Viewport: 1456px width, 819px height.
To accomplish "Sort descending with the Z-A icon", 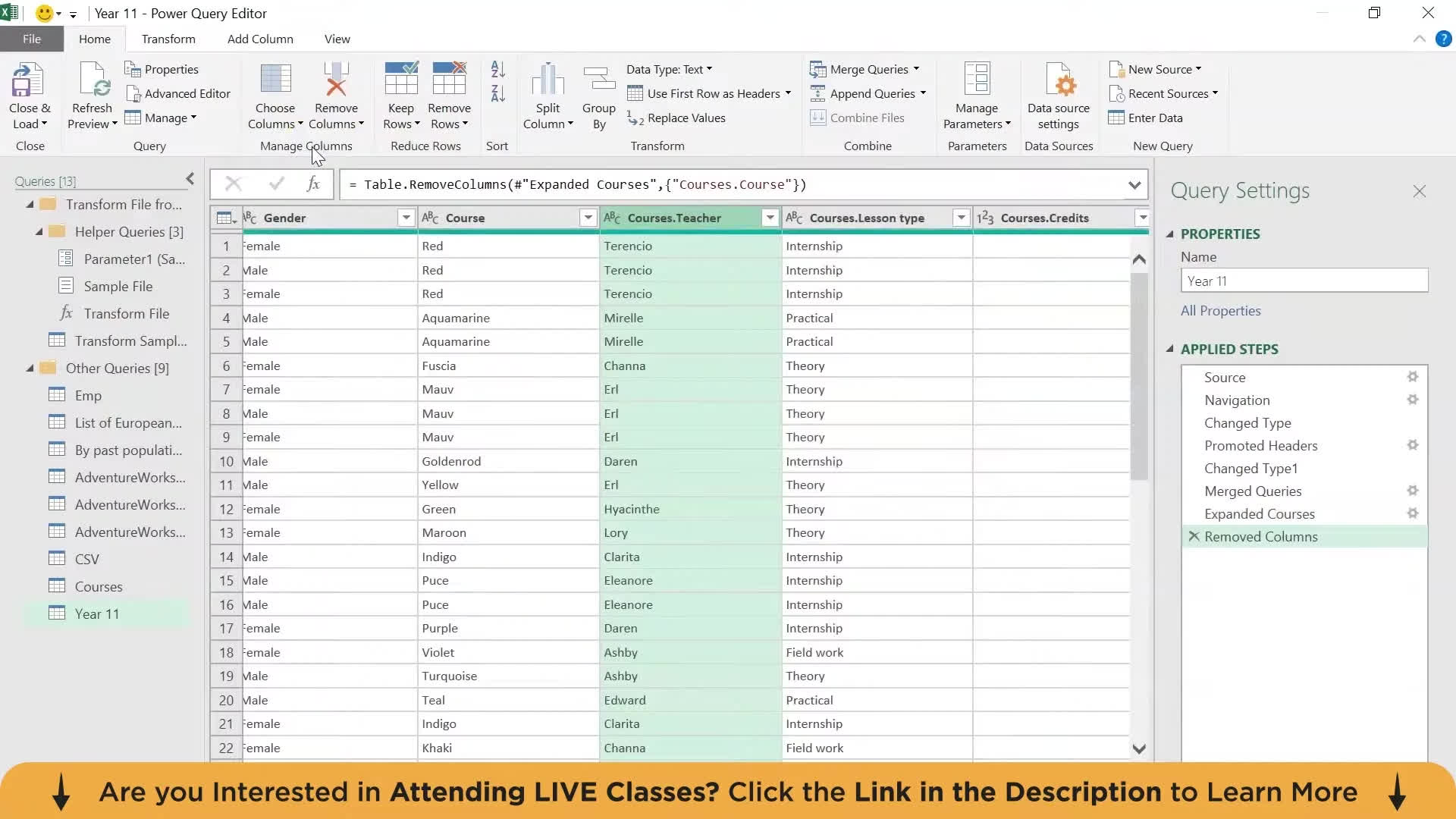I will pos(498,94).
